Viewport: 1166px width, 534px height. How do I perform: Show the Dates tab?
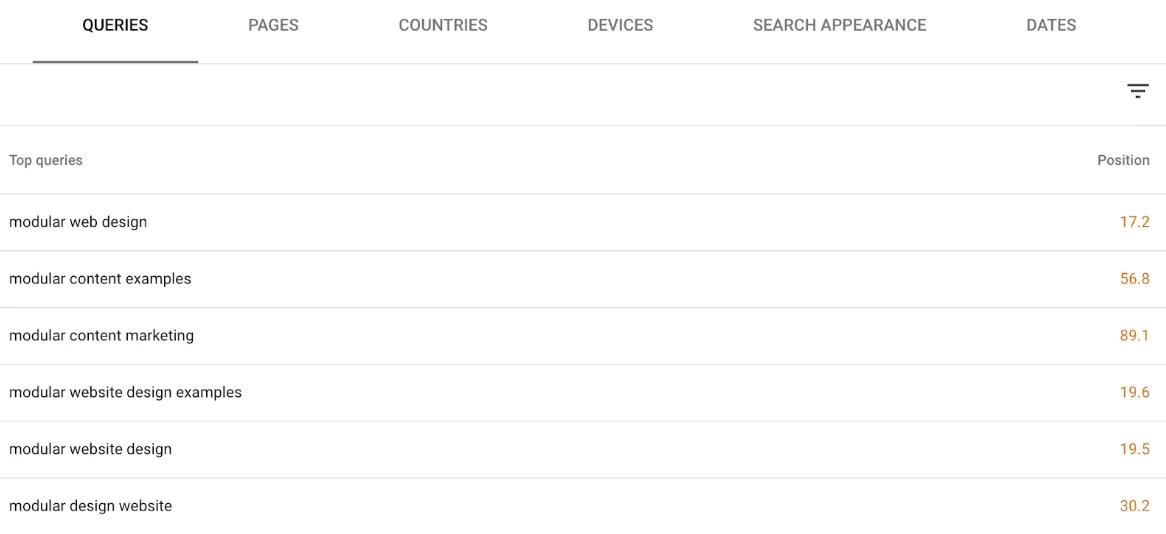(1051, 26)
